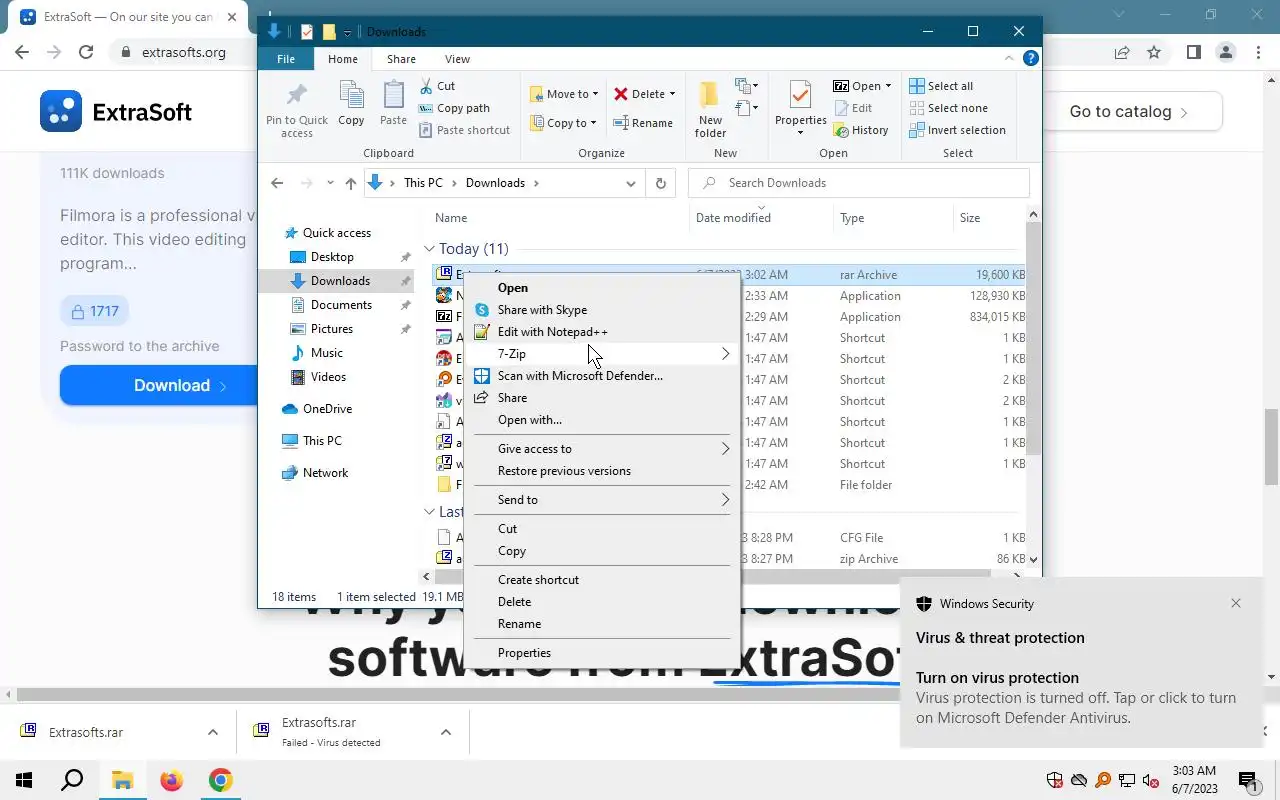Screen dimensions: 1280x800
Task: Choose Create shortcut in context menu
Action: click(600, 580)
